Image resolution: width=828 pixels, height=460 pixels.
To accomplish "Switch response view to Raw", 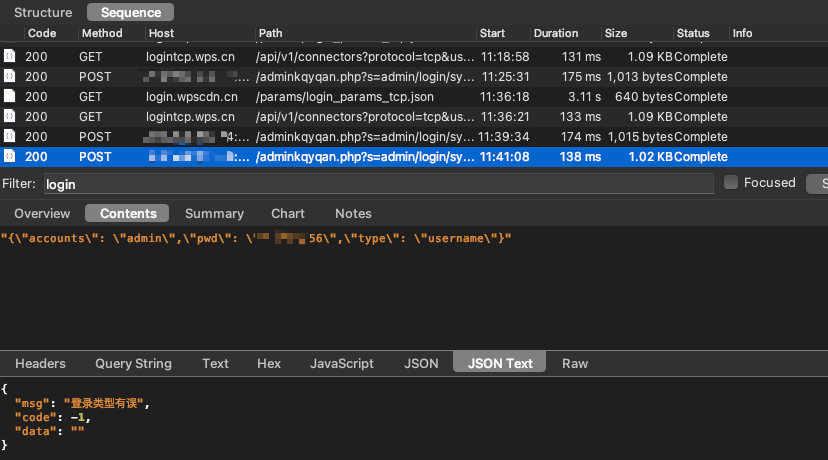I will click(x=575, y=363).
